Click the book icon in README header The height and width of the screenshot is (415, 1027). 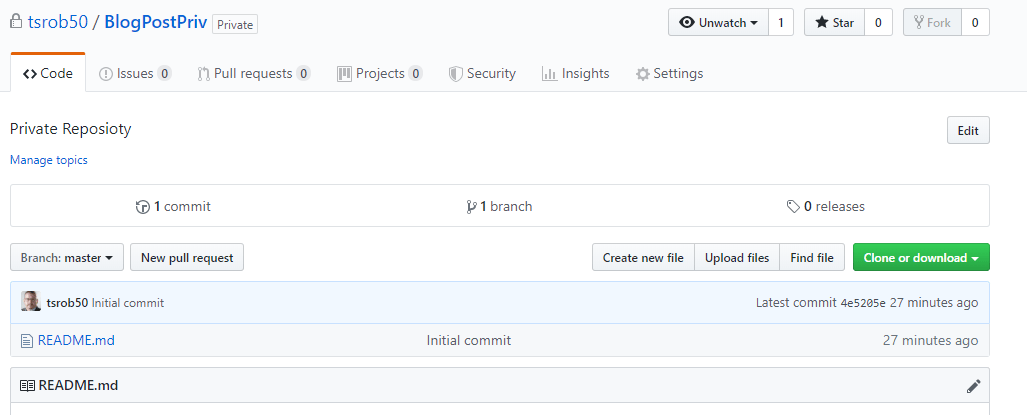coord(28,386)
